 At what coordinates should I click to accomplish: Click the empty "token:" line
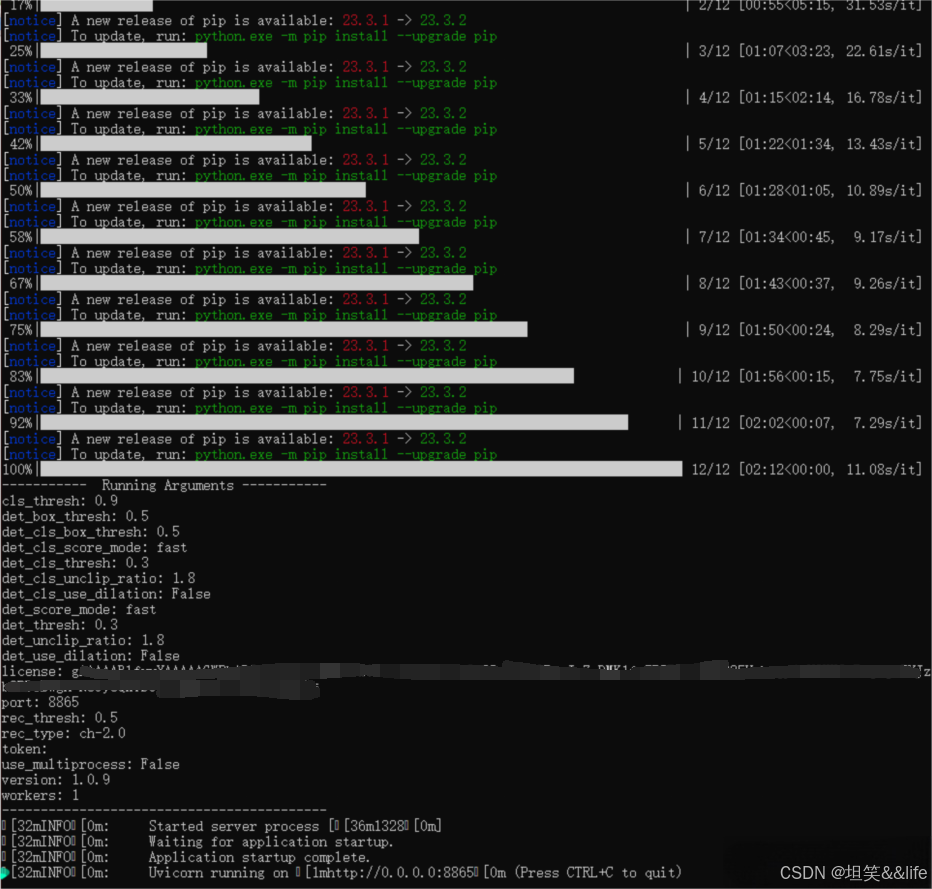(24, 749)
